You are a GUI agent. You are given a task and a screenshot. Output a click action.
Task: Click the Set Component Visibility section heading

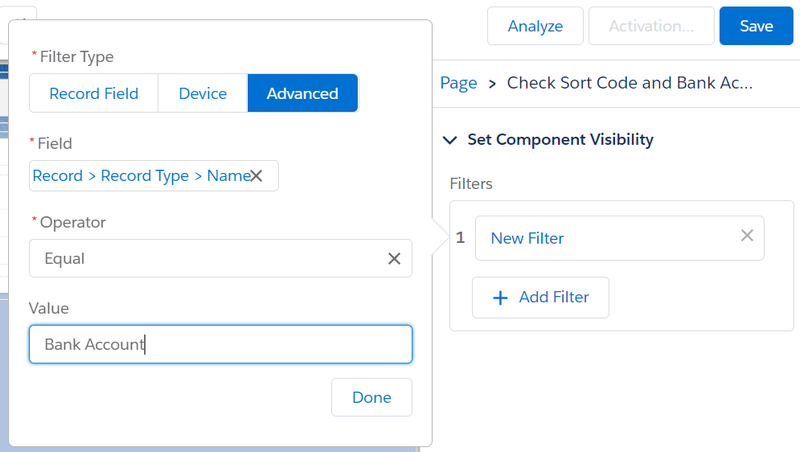click(x=560, y=140)
